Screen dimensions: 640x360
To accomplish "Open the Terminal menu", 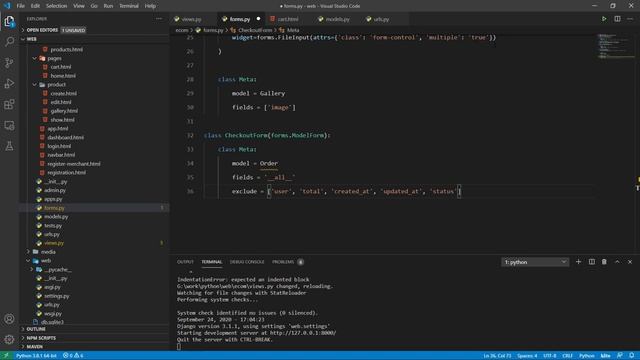I will click(x=129, y=6).
